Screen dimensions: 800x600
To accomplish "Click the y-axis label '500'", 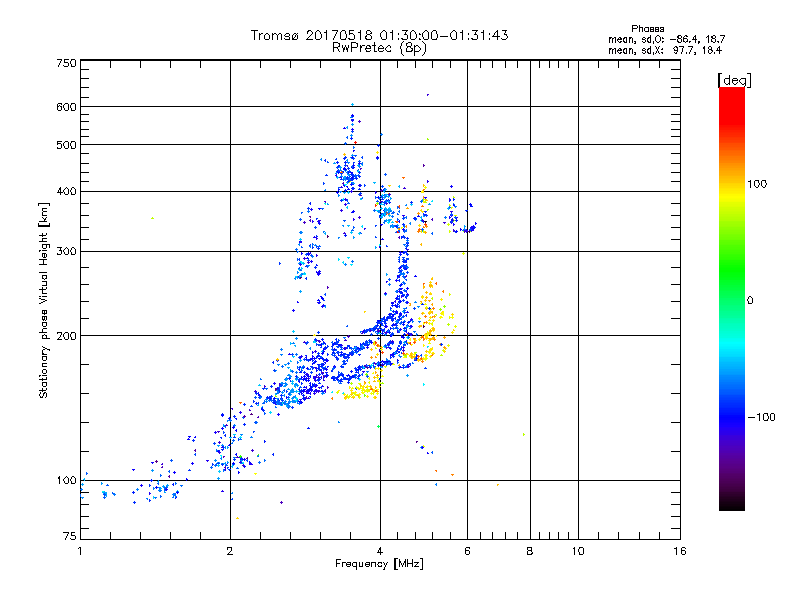I will pos(66,145).
